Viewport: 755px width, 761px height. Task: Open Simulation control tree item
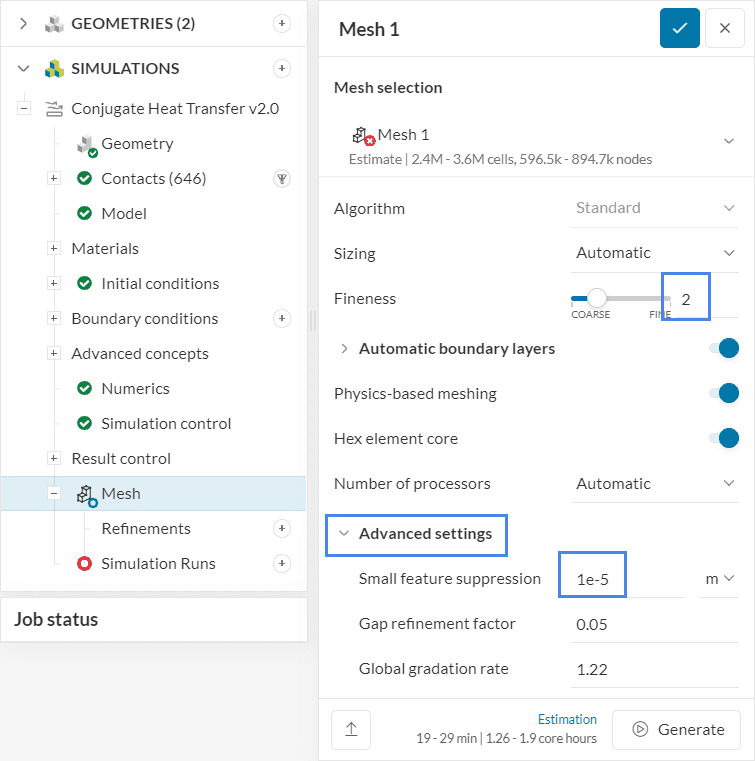(x=166, y=424)
